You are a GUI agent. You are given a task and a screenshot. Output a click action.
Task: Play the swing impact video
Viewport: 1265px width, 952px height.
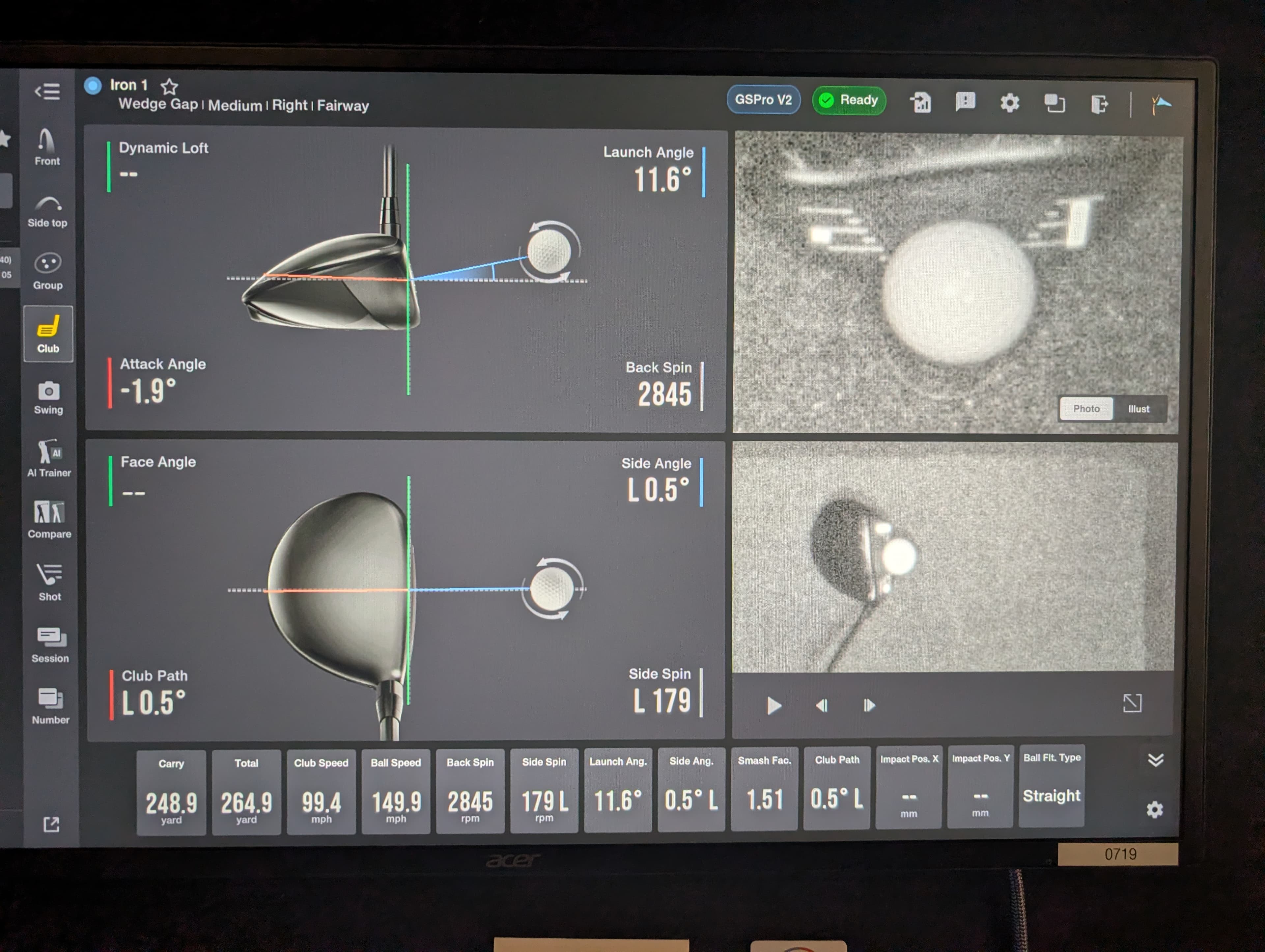tap(773, 706)
